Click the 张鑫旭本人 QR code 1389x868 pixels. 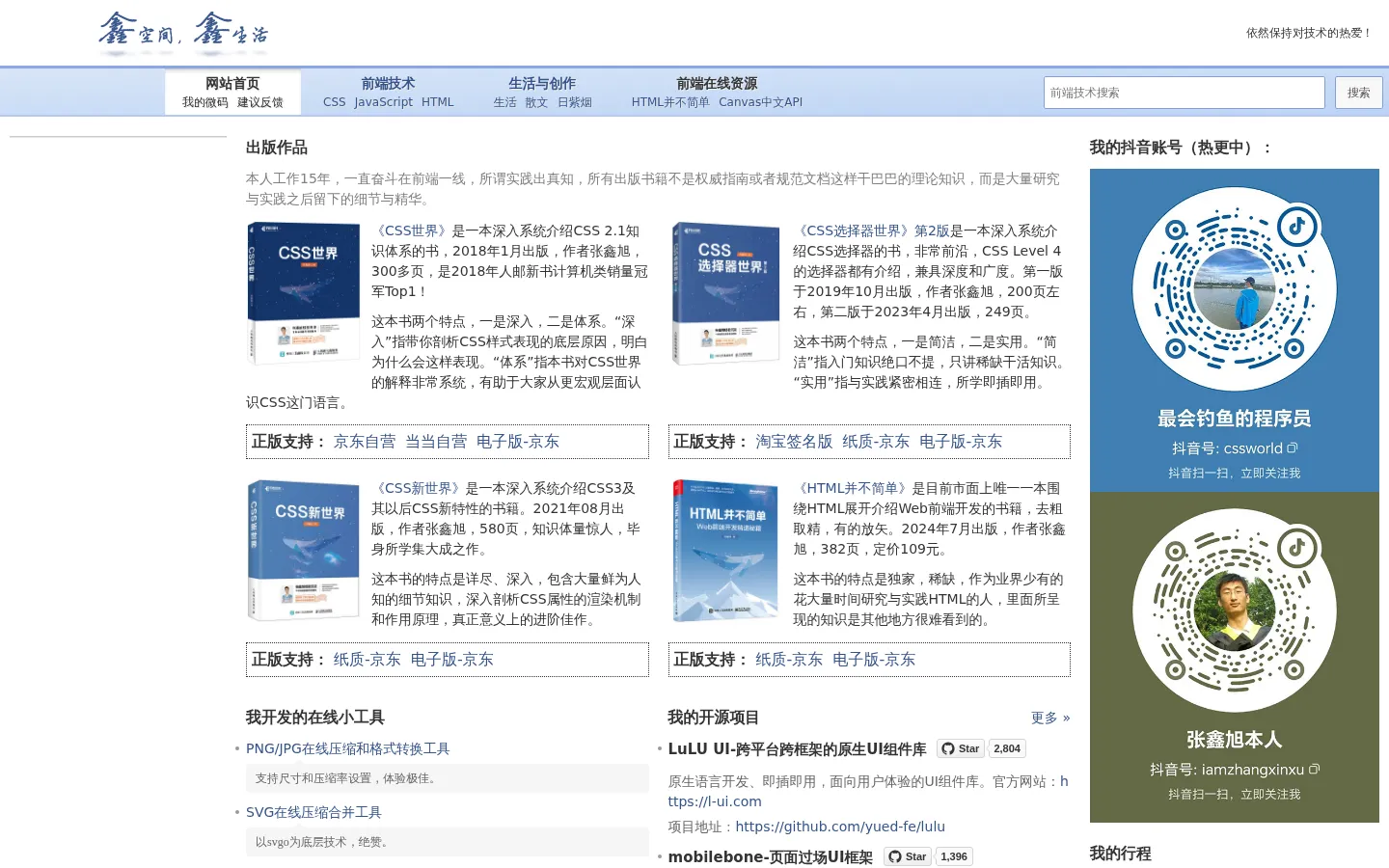click(x=1235, y=610)
